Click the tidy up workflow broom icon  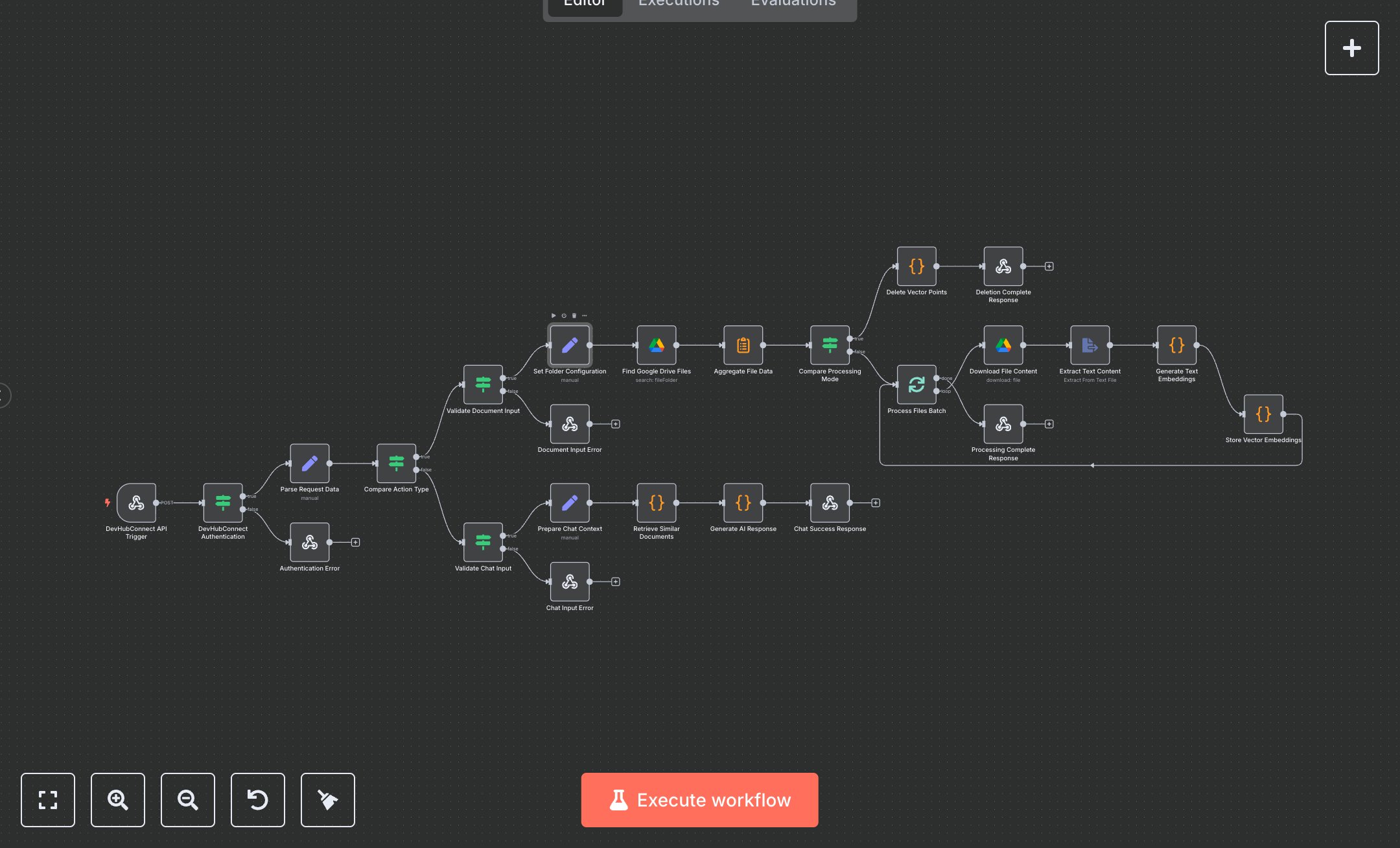pyautogui.click(x=328, y=799)
